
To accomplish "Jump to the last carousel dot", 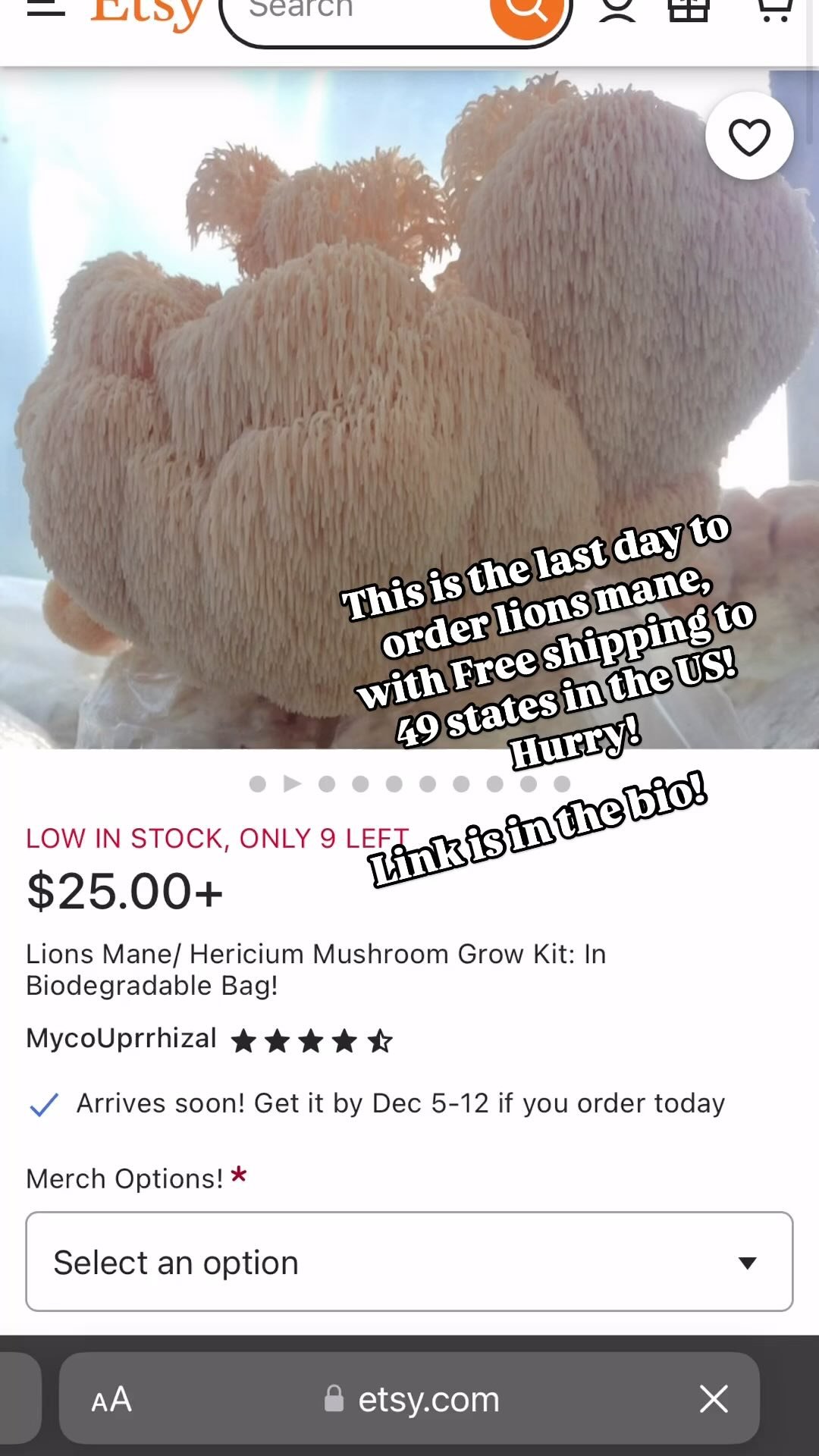I will (562, 783).
